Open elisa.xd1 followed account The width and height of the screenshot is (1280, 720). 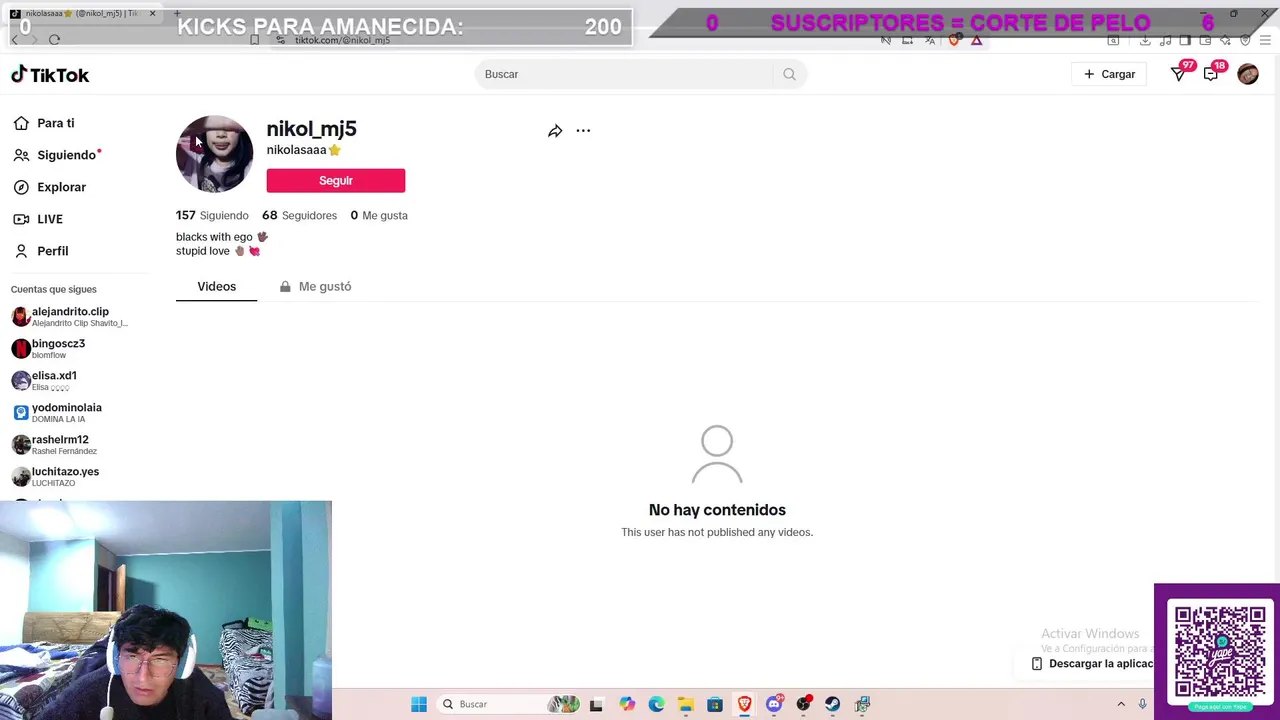click(44, 380)
